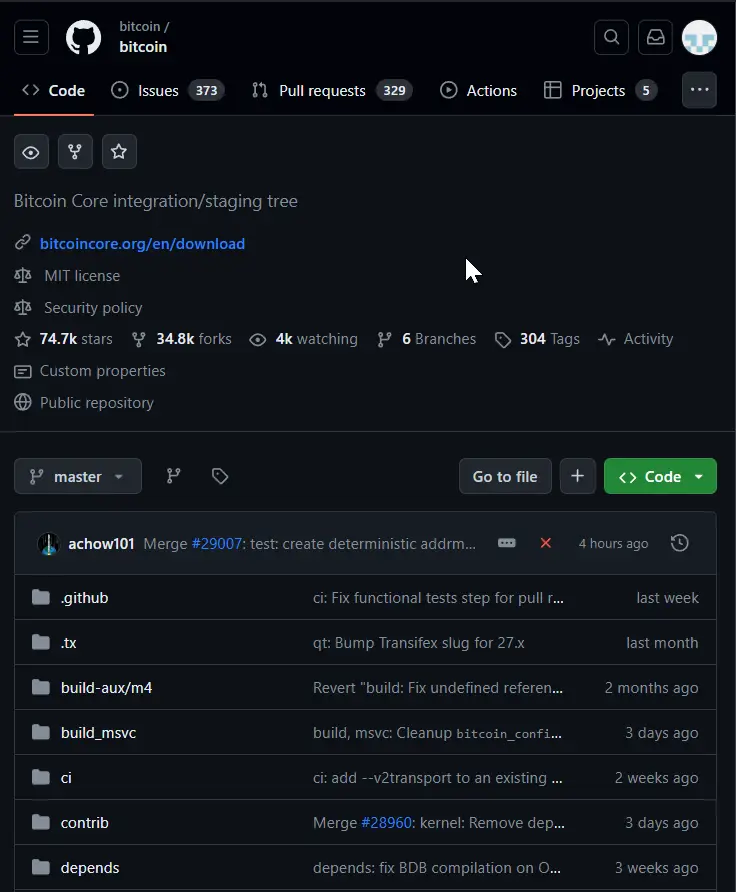Expand the green Code dropdown
This screenshot has height=892, width=736.
click(x=660, y=476)
